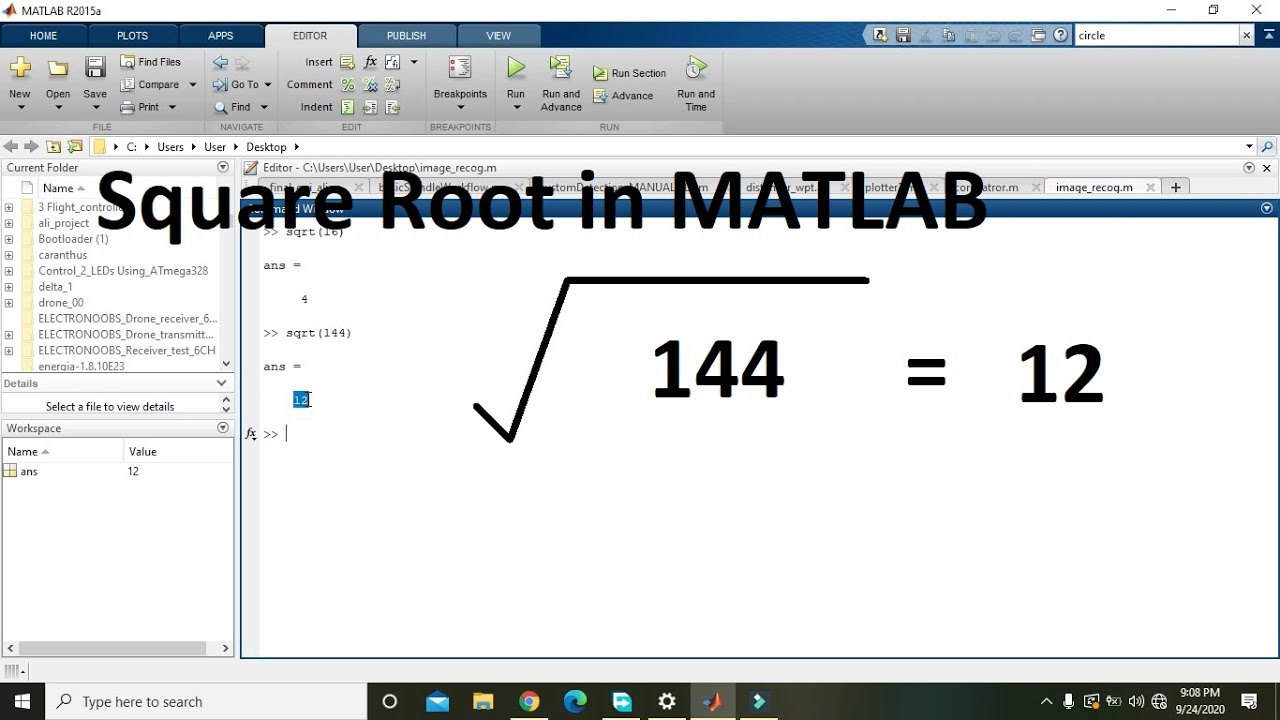Click the Advance button
The height and width of the screenshot is (720, 1280).
click(623, 96)
